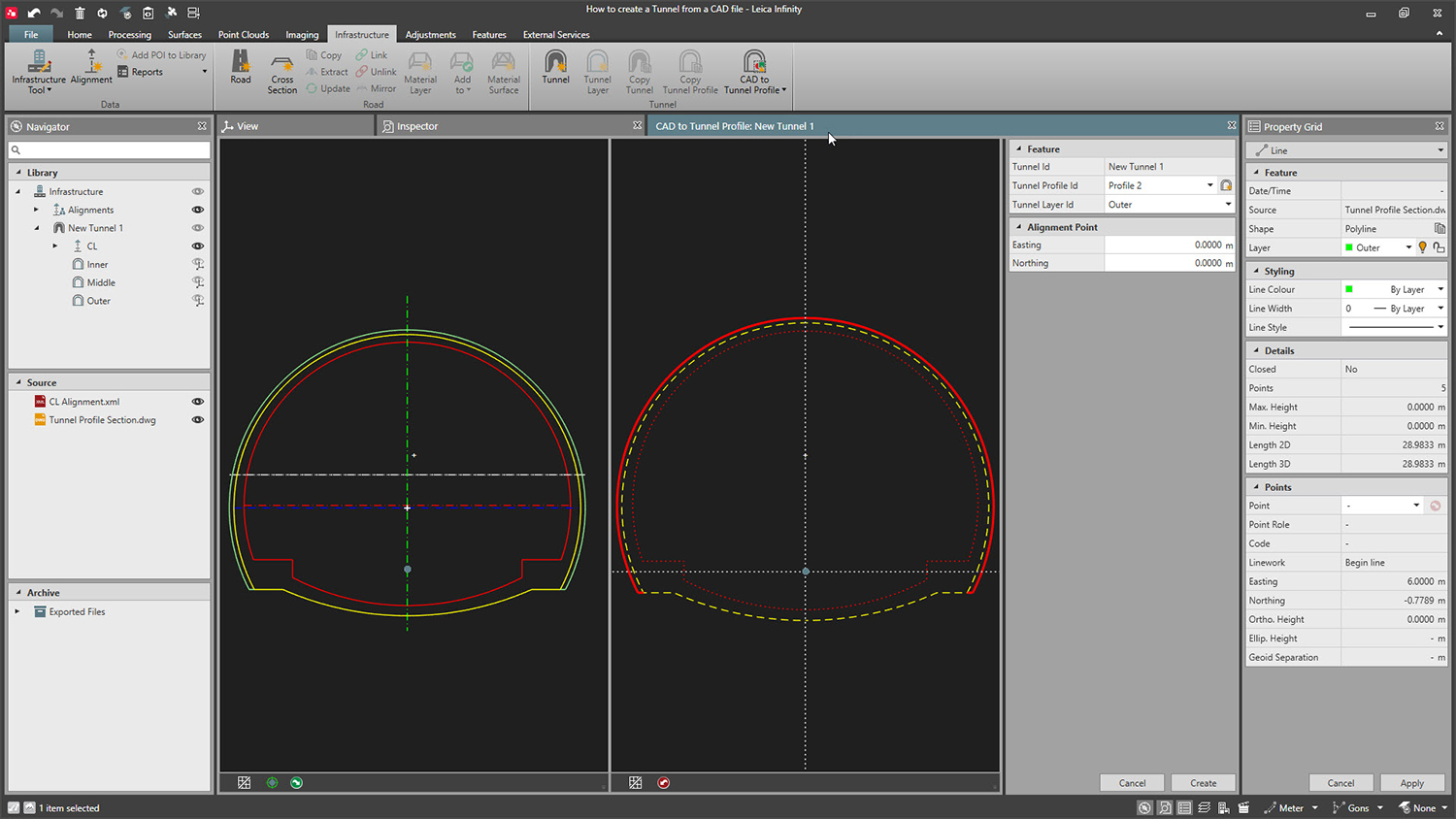Select the Alignment tool in the Data group
Screen dimensions: 1456x819
click(x=91, y=70)
